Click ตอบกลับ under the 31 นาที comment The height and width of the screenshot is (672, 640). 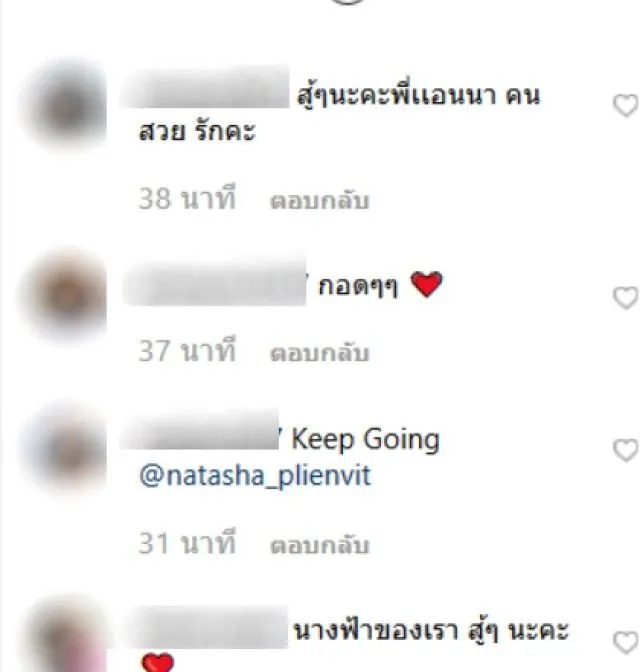[x=319, y=545]
